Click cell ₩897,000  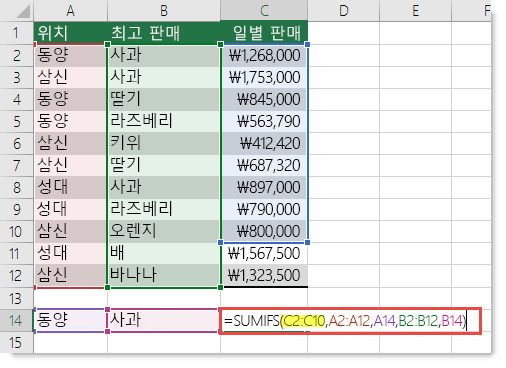pos(264,187)
